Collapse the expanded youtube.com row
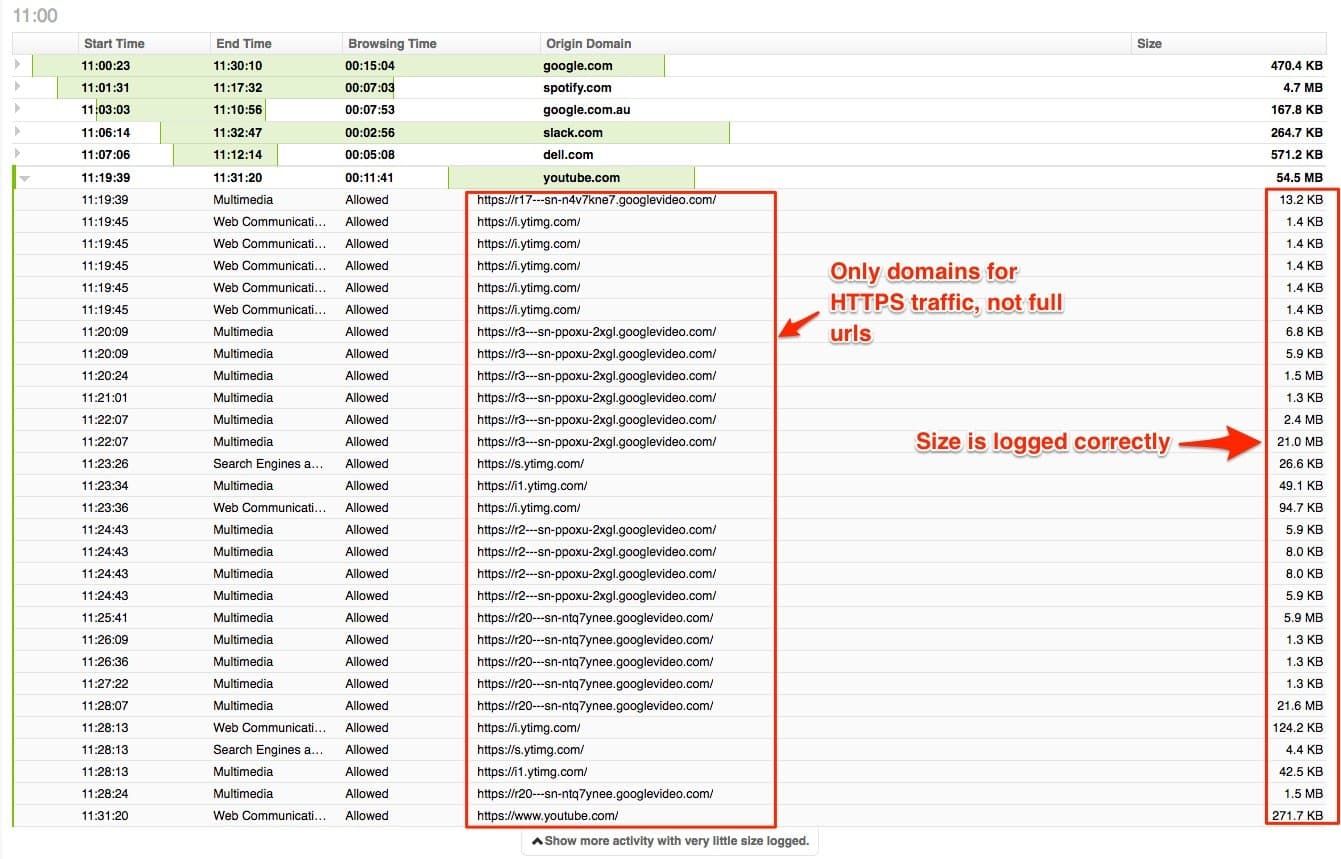The height and width of the screenshot is (859, 1341). coord(24,178)
